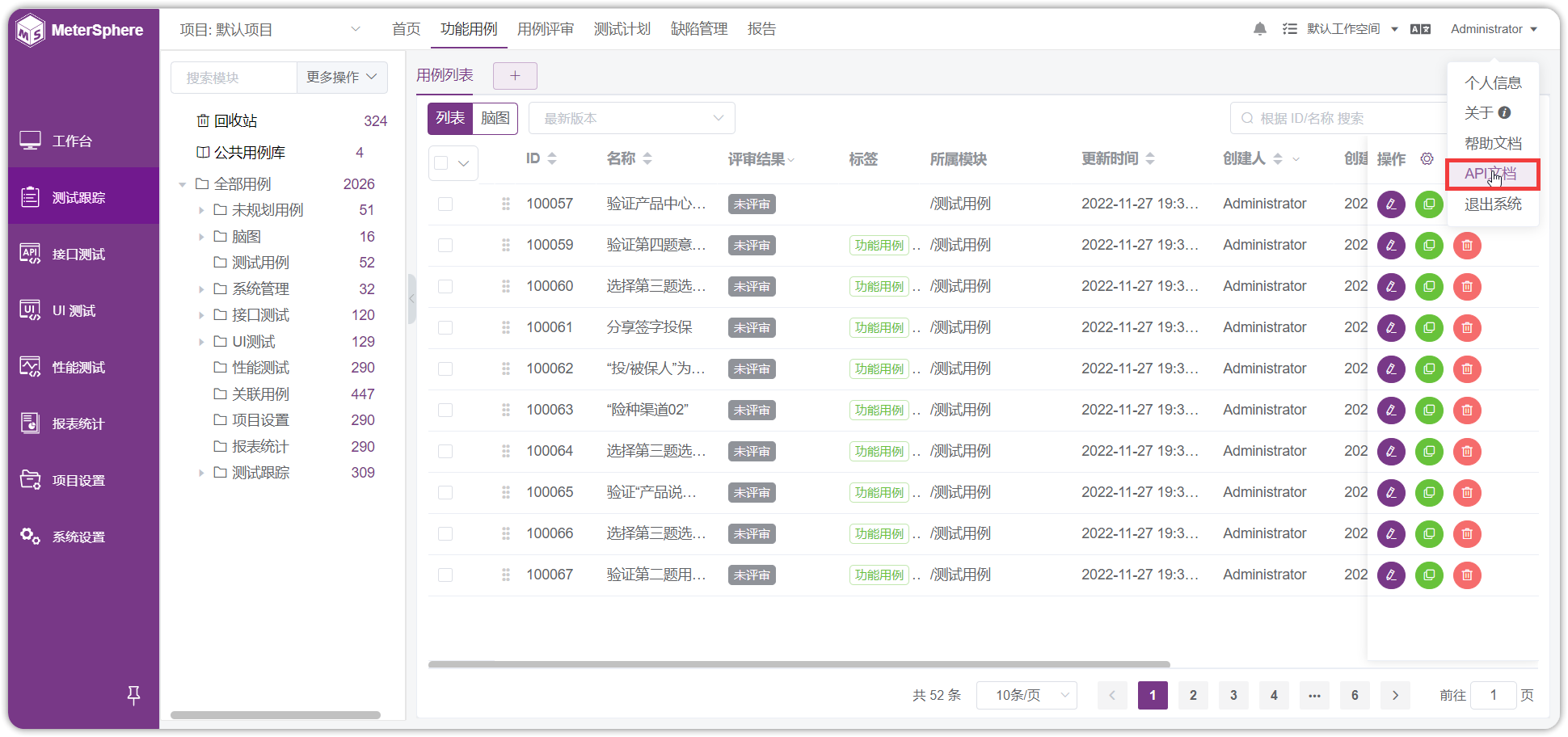Check the box for case 100065

point(445,492)
